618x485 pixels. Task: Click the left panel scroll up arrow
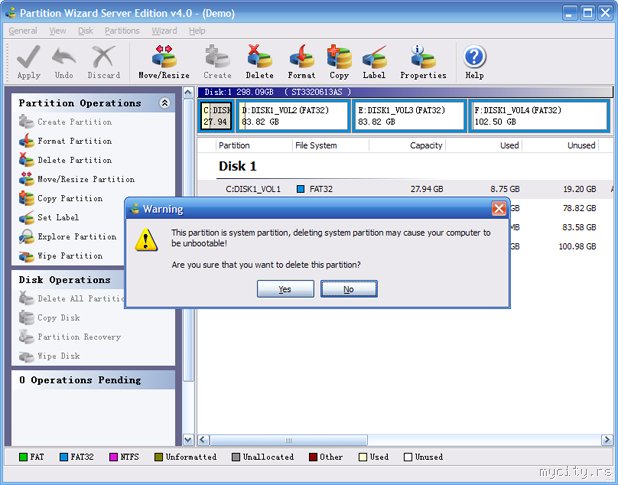(x=188, y=93)
